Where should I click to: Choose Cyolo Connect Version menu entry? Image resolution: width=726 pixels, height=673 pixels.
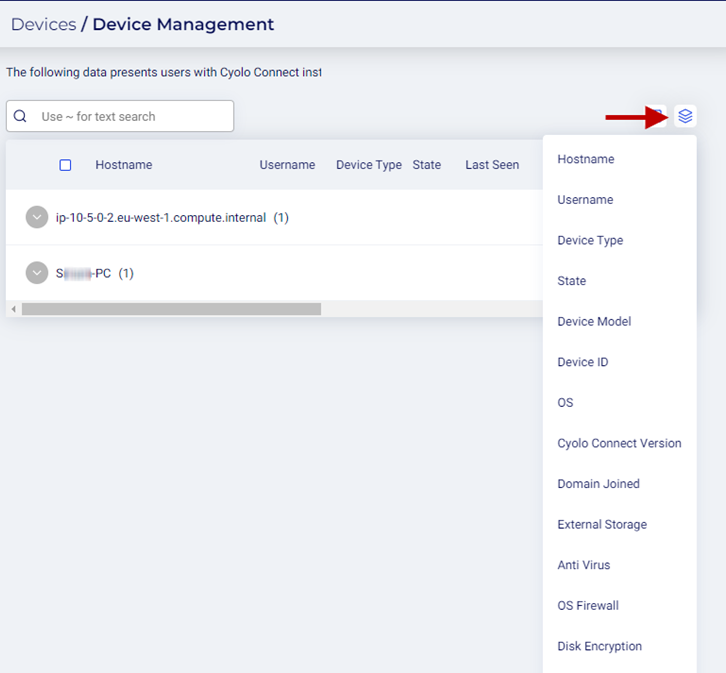[619, 443]
